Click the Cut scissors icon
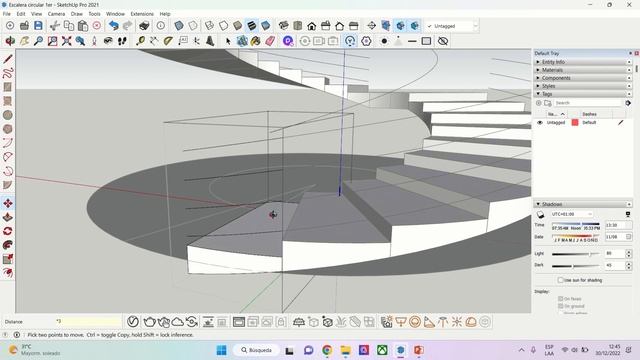Screen dimensions: 640x360 tap(55, 26)
